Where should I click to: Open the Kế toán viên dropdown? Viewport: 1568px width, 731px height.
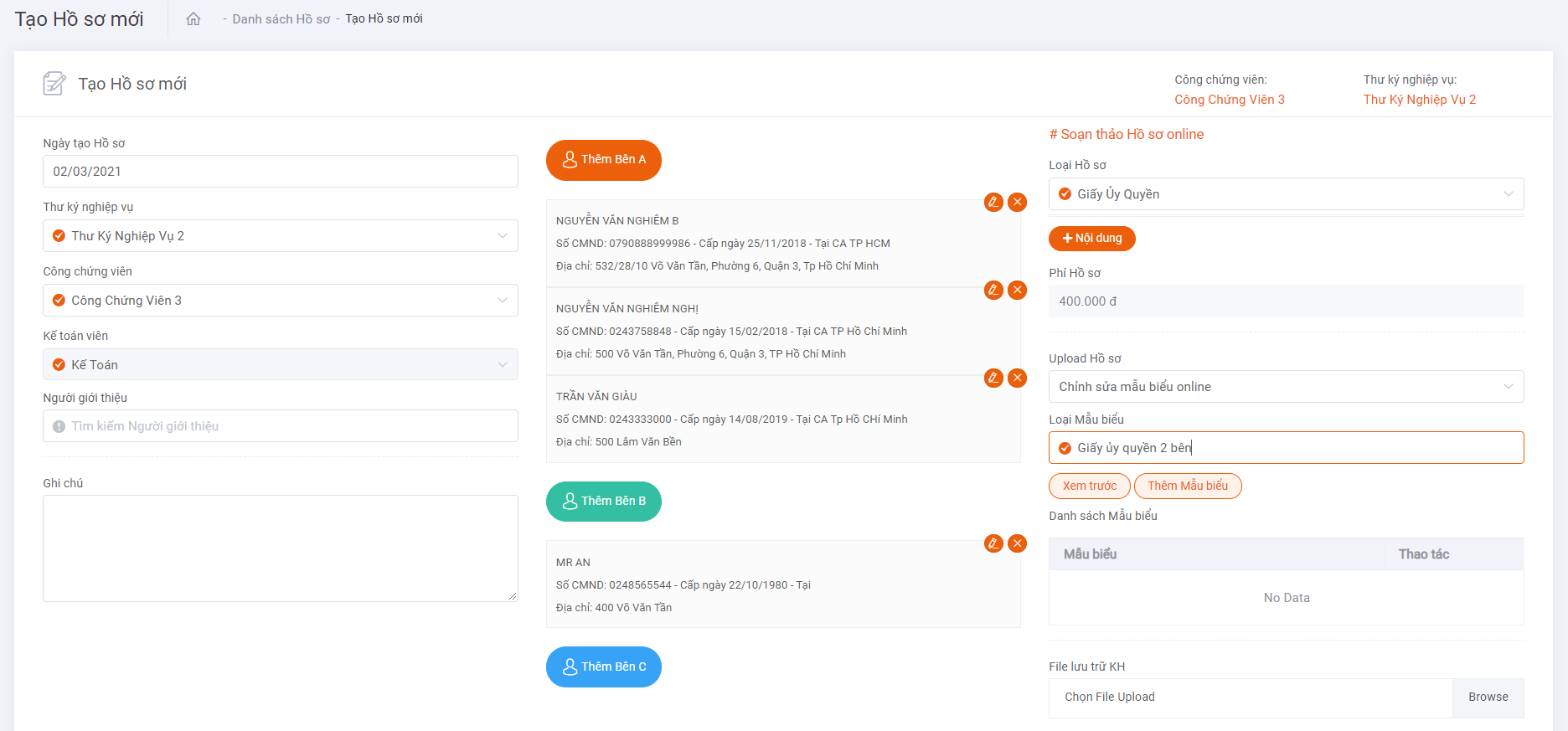pyautogui.click(x=280, y=365)
